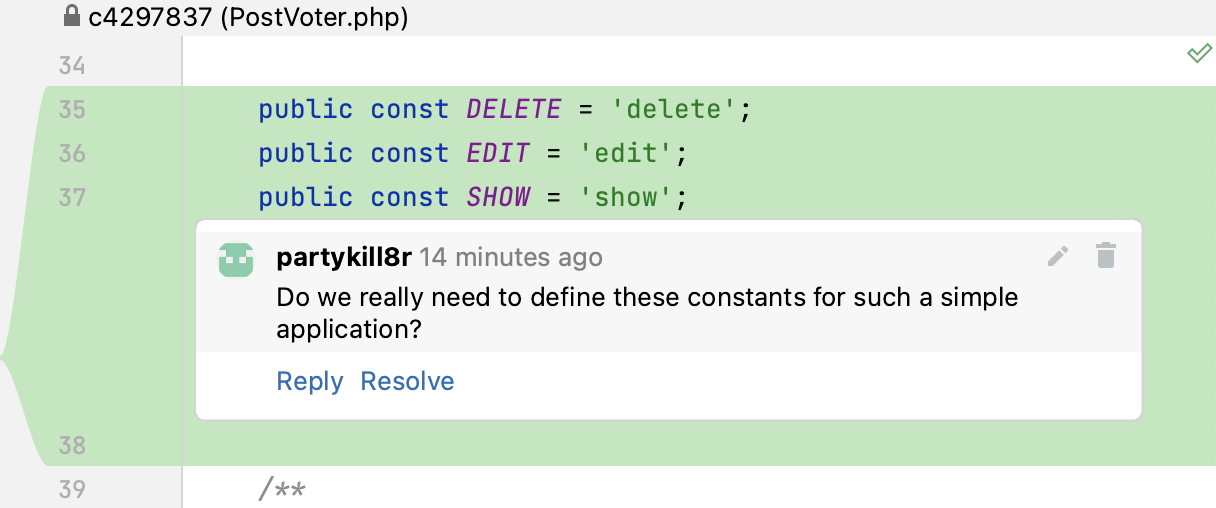The width and height of the screenshot is (1216, 508).
Task: Click partykill8r's green avatar icon
Action: 236,259
